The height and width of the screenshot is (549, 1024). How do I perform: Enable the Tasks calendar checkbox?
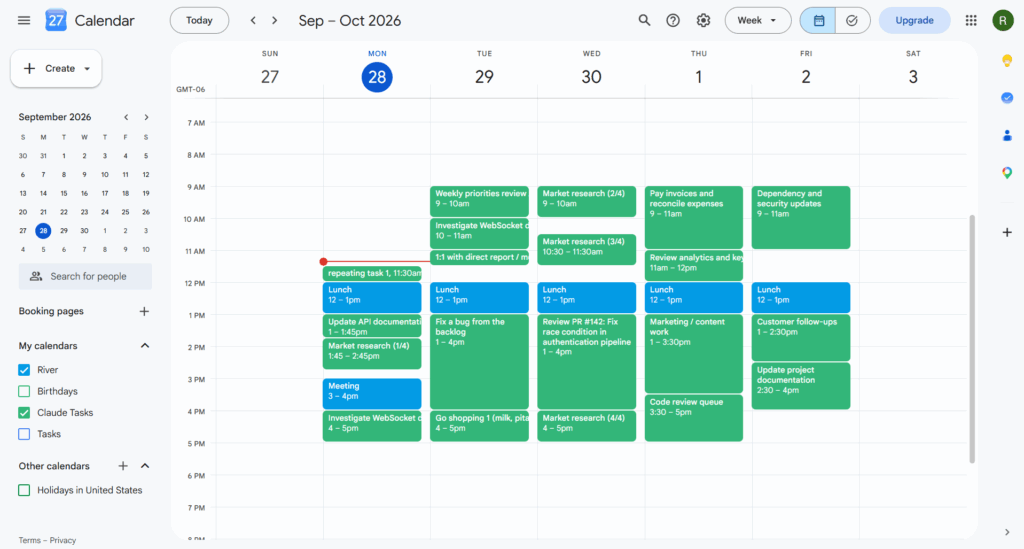pyautogui.click(x=24, y=434)
